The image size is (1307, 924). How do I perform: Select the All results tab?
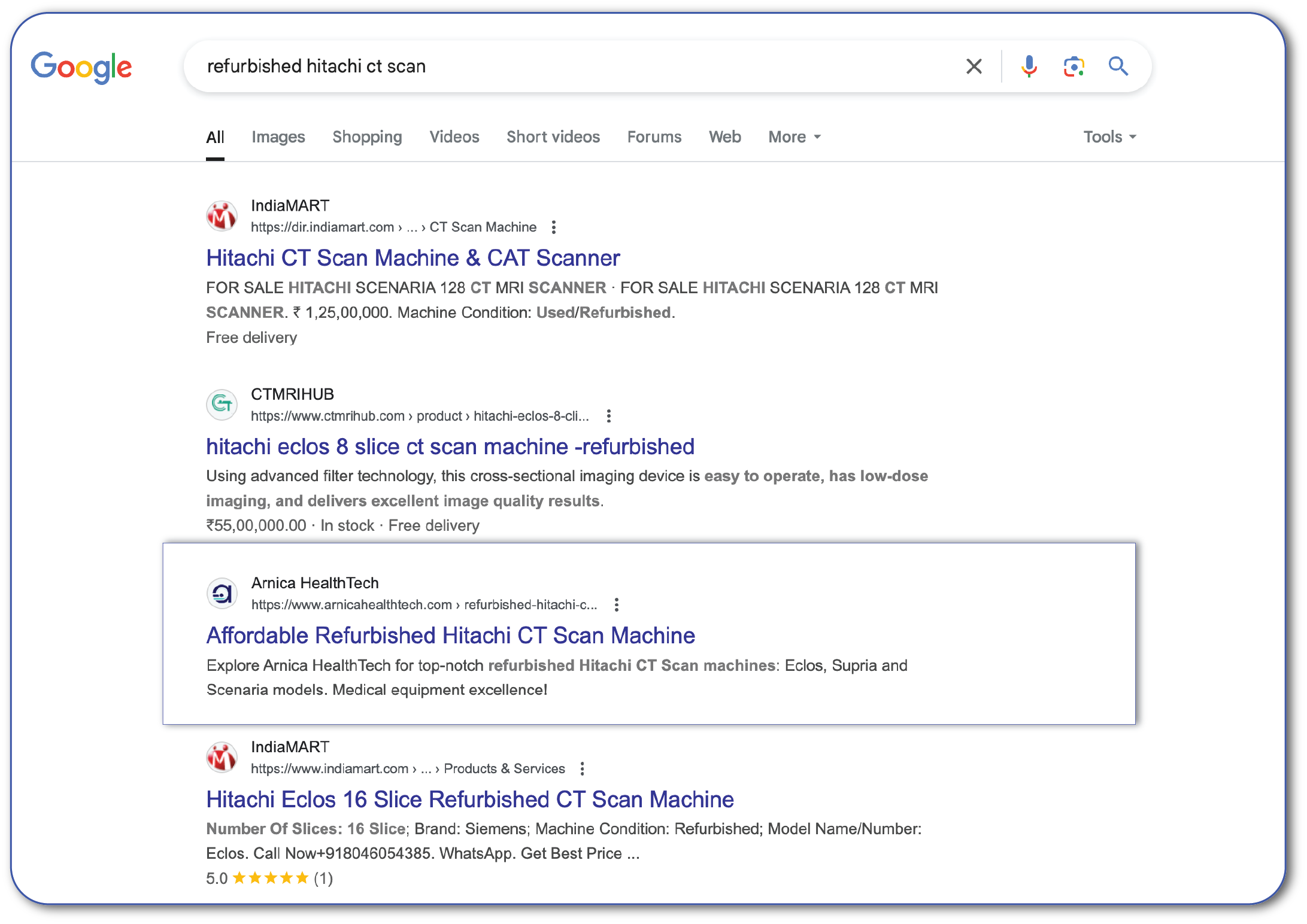215,137
